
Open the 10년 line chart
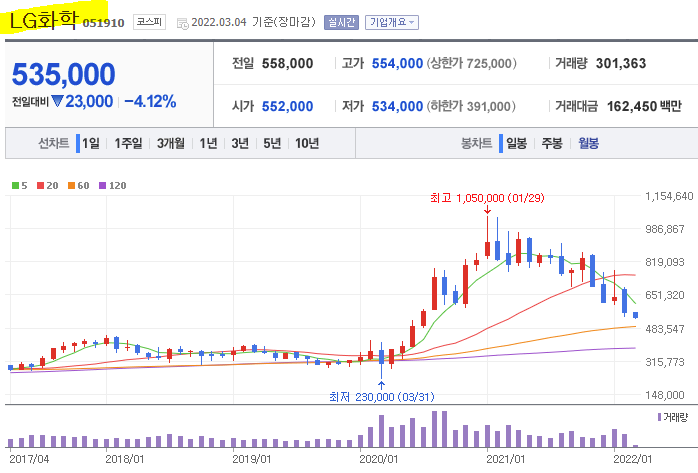[x=307, y=143]
